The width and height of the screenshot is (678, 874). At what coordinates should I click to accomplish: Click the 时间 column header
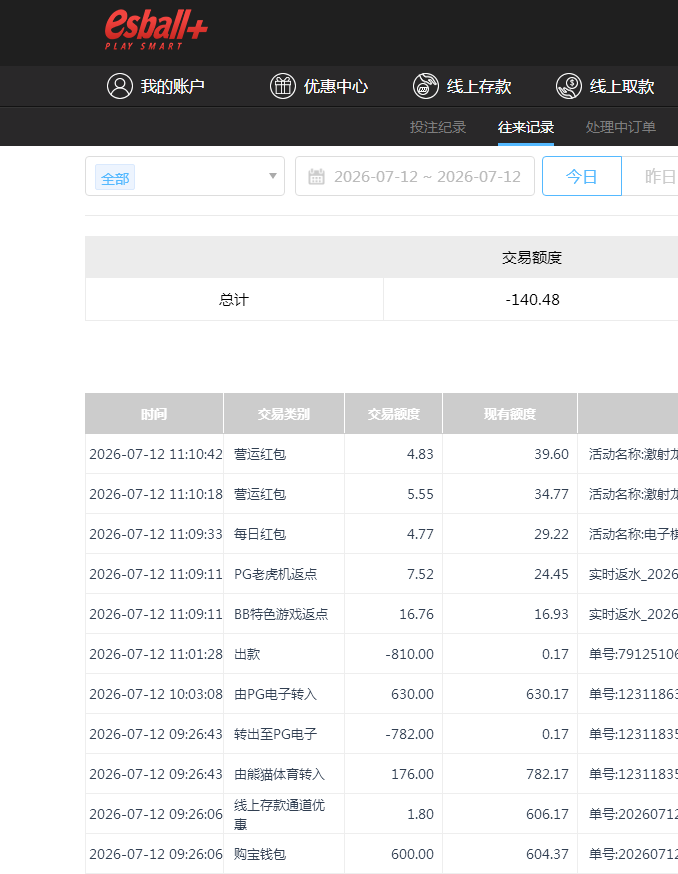(154, 414)
